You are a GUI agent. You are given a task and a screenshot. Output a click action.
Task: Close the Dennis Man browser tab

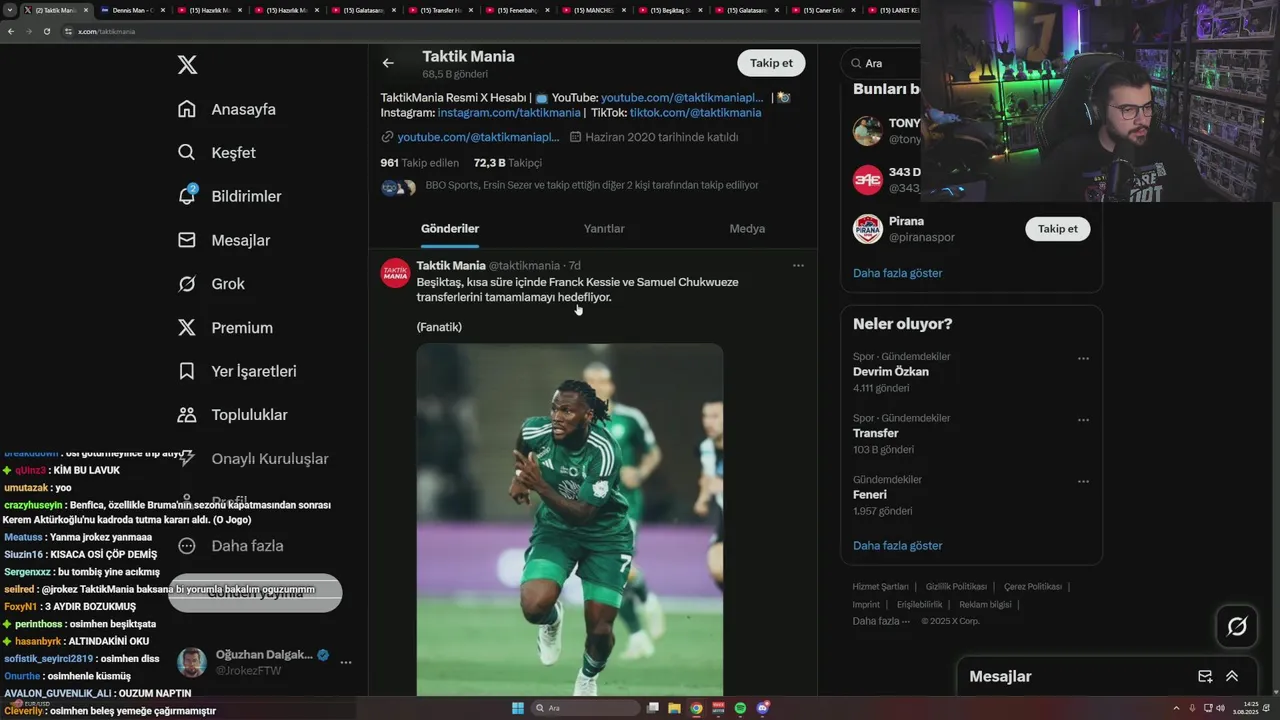pos(163,10)
